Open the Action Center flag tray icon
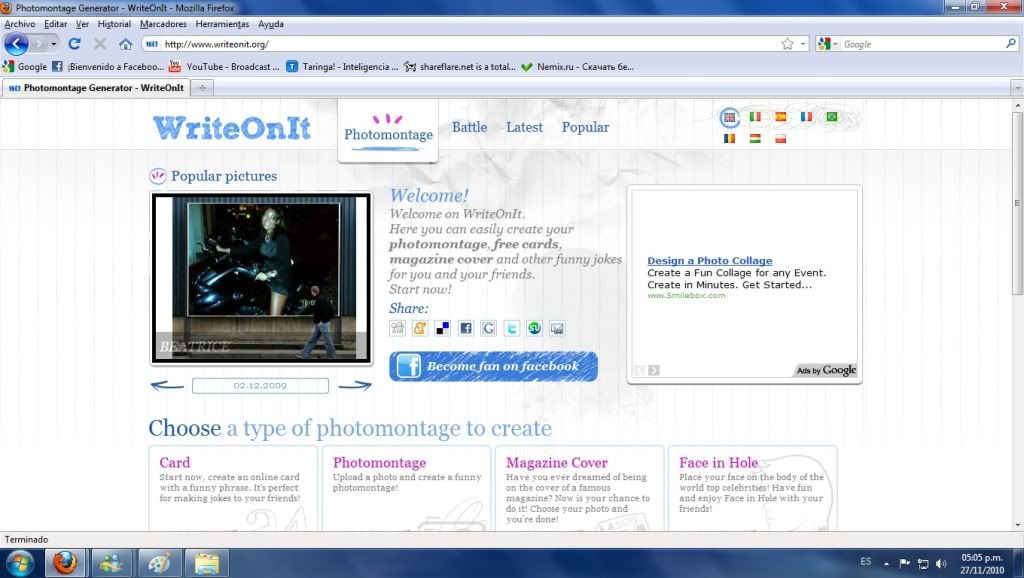Viewport: 1024px width, 578px height. point(904,563)
